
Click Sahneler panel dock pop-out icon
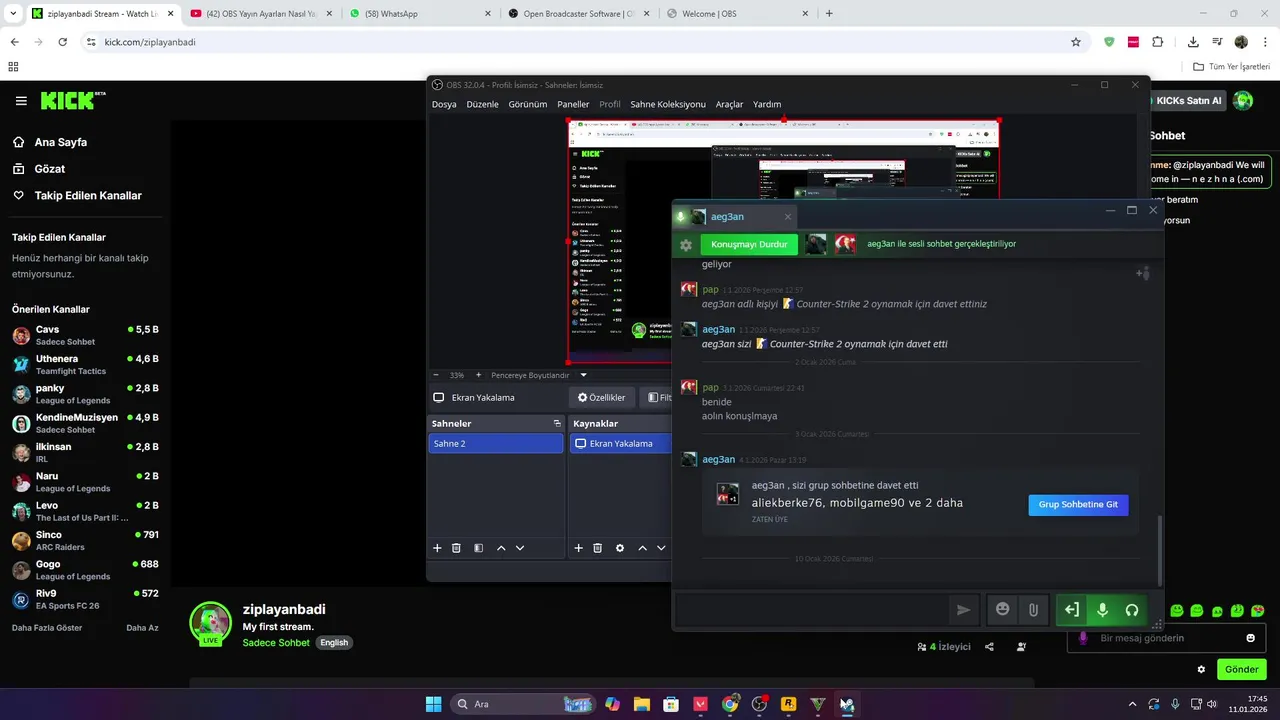tap(557, 424)
